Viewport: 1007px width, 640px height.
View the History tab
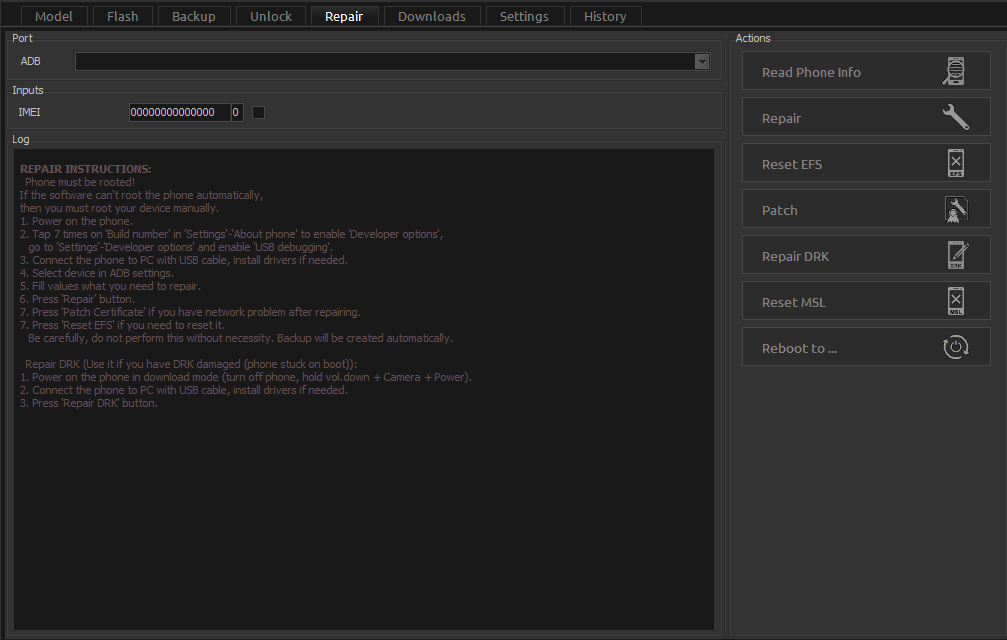point(605,16)
